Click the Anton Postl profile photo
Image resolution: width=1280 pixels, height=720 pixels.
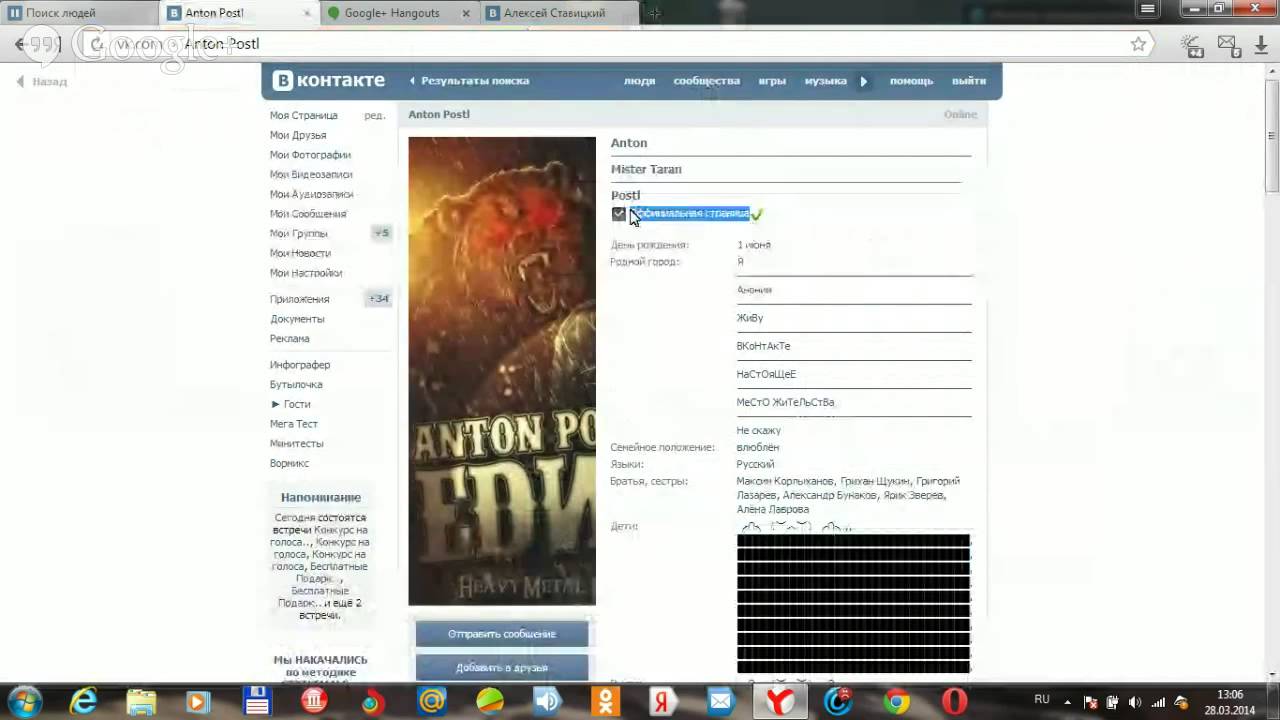(502, 371)
